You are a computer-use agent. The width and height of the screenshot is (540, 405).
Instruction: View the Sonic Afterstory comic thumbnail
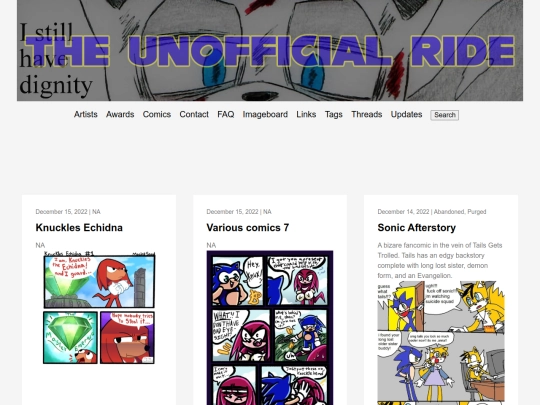coord(441,343)
